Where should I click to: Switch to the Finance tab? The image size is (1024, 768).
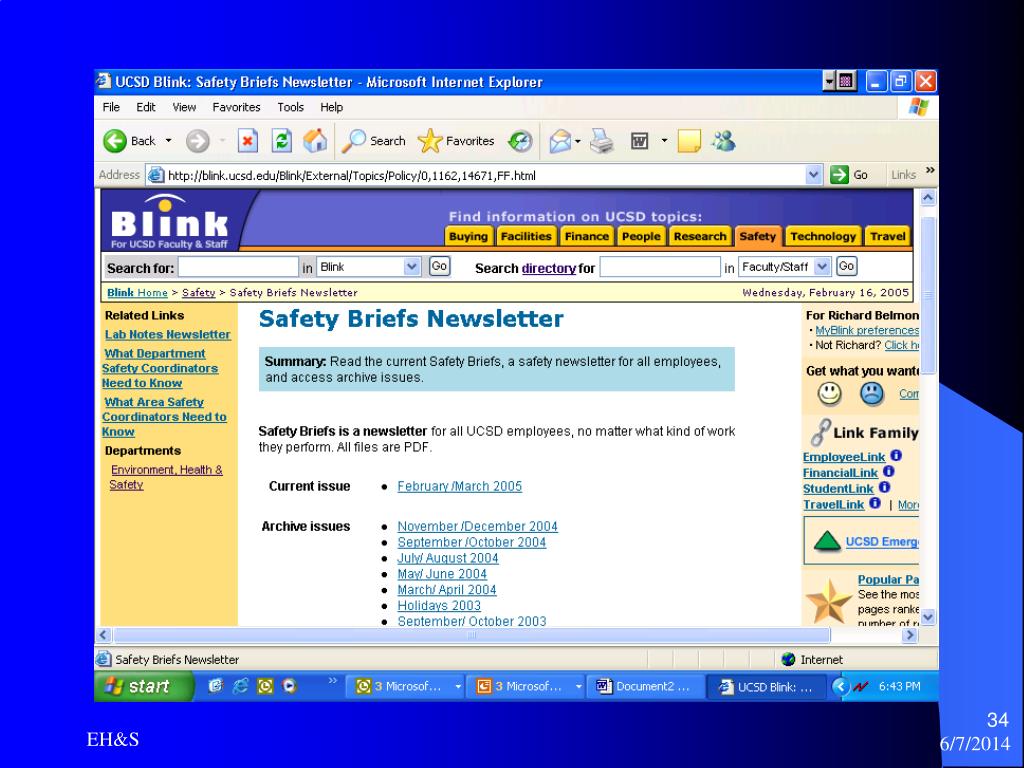(x=586, y=236)
